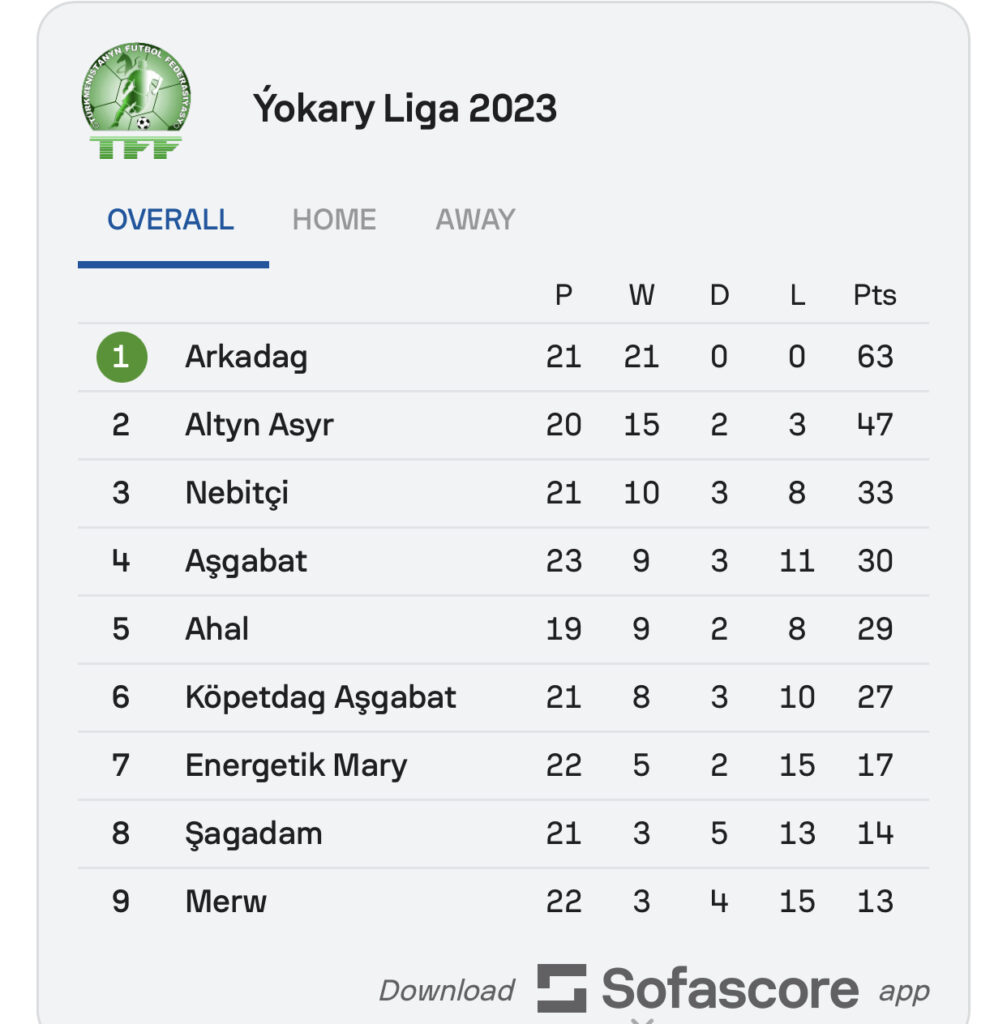Open the Arkadag team row
Image resolution: width=1007 pixels, height=1024 pixels.
point(503,357)
